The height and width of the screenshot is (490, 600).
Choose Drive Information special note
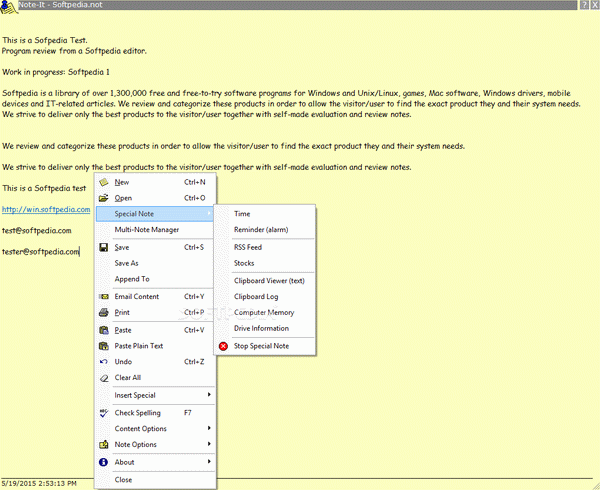[265, 328]
